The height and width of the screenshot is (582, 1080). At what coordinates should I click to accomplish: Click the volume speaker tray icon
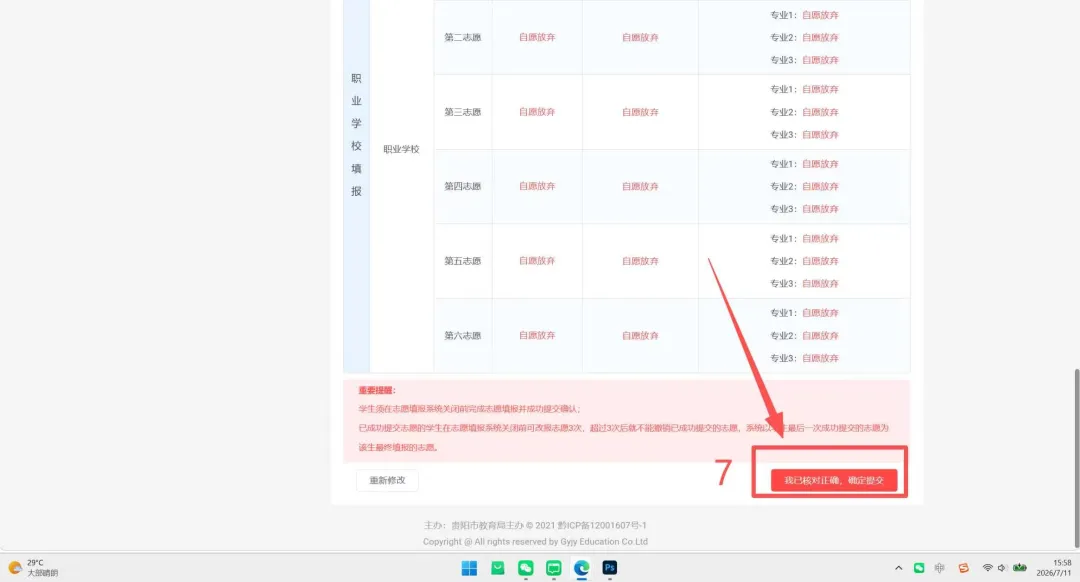tap(1002, 568)
